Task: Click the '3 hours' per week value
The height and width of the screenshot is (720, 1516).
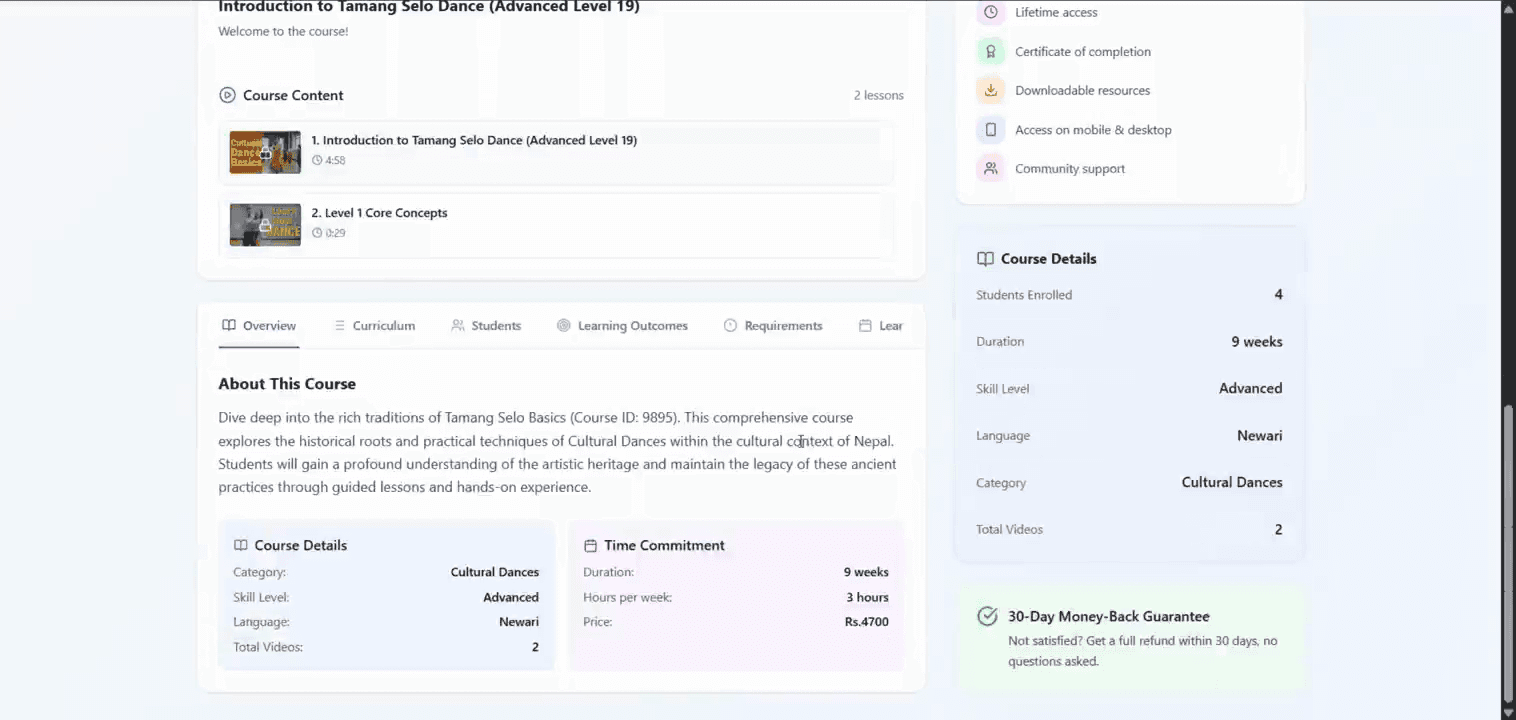Action: tap(867, 597)
